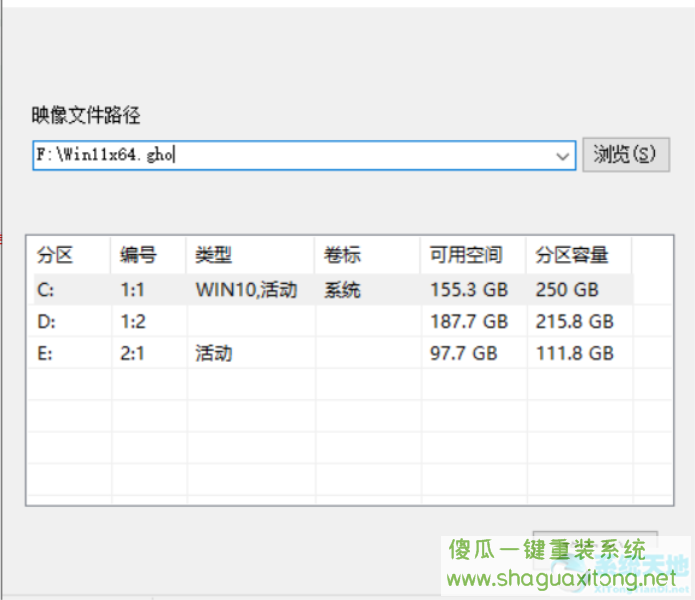This screenshot has width=695, height=600.
Task: Click the 可用空间 column header
Action: 473,255
